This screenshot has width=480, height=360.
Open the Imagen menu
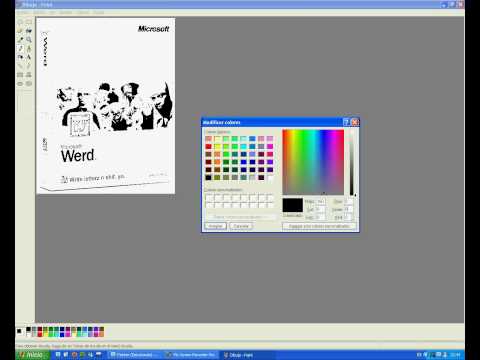66,12
